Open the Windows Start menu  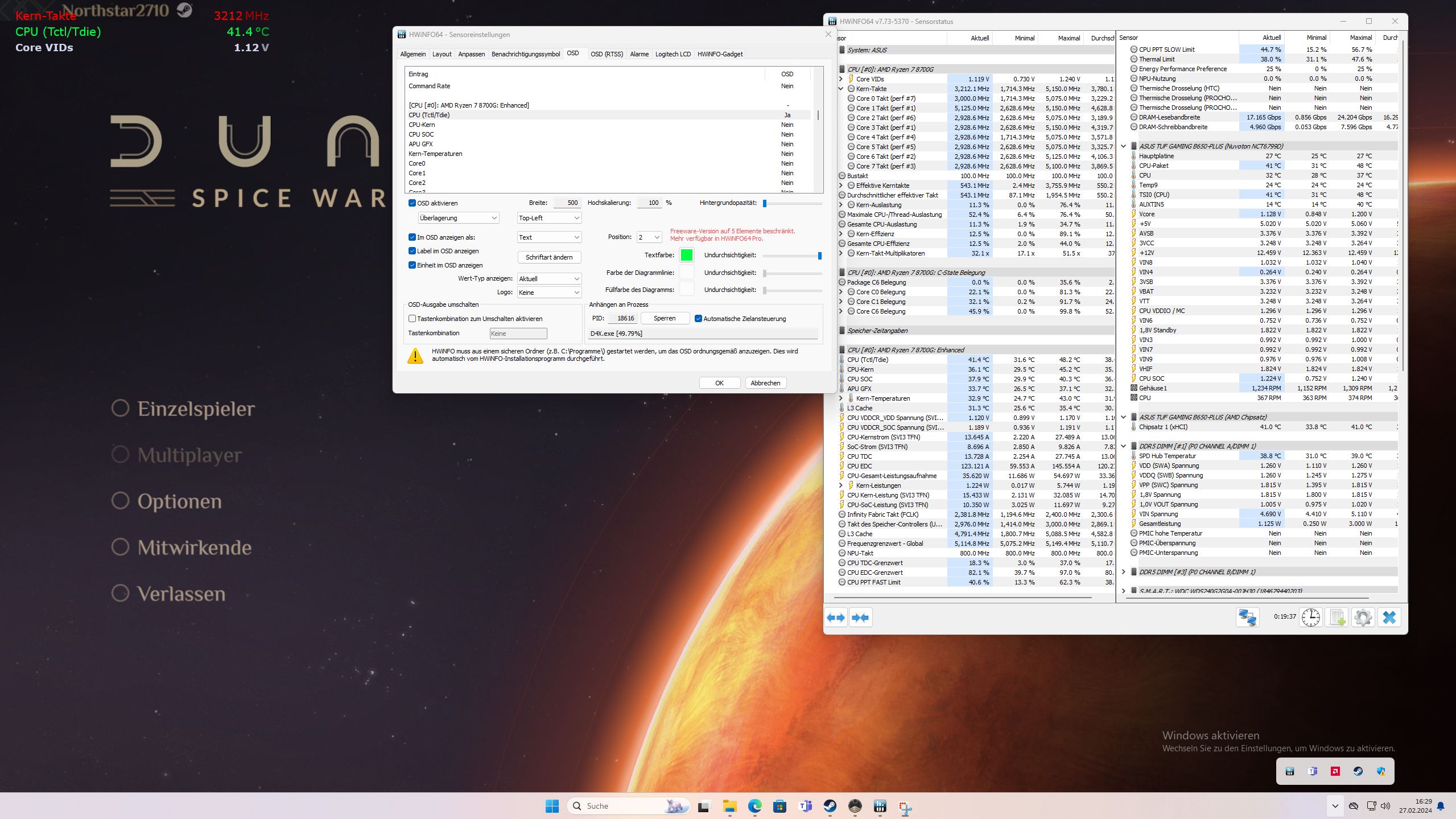(552, 806)
